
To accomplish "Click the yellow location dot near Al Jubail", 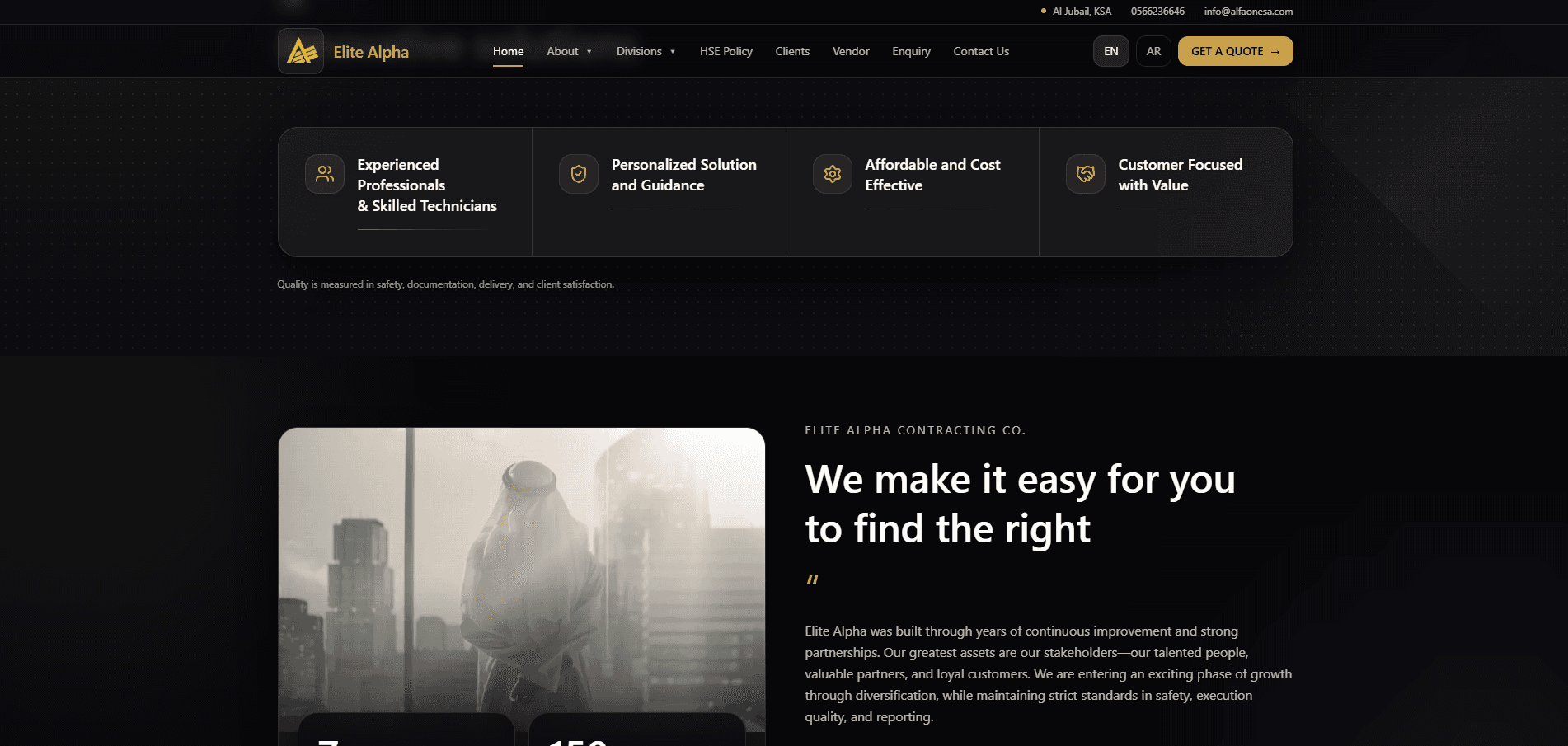I will pyautogui.click(x=1044, y=11).
